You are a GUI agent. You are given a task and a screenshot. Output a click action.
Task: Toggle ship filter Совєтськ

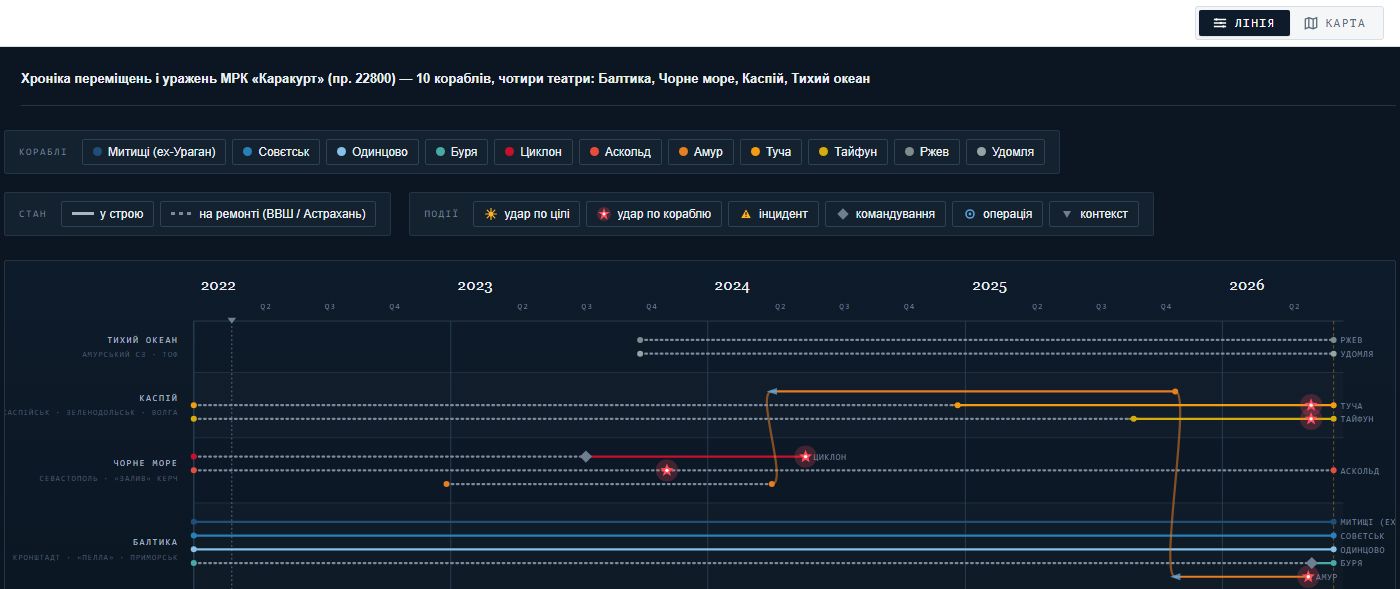pyautogui.click(x=275, y=152)
